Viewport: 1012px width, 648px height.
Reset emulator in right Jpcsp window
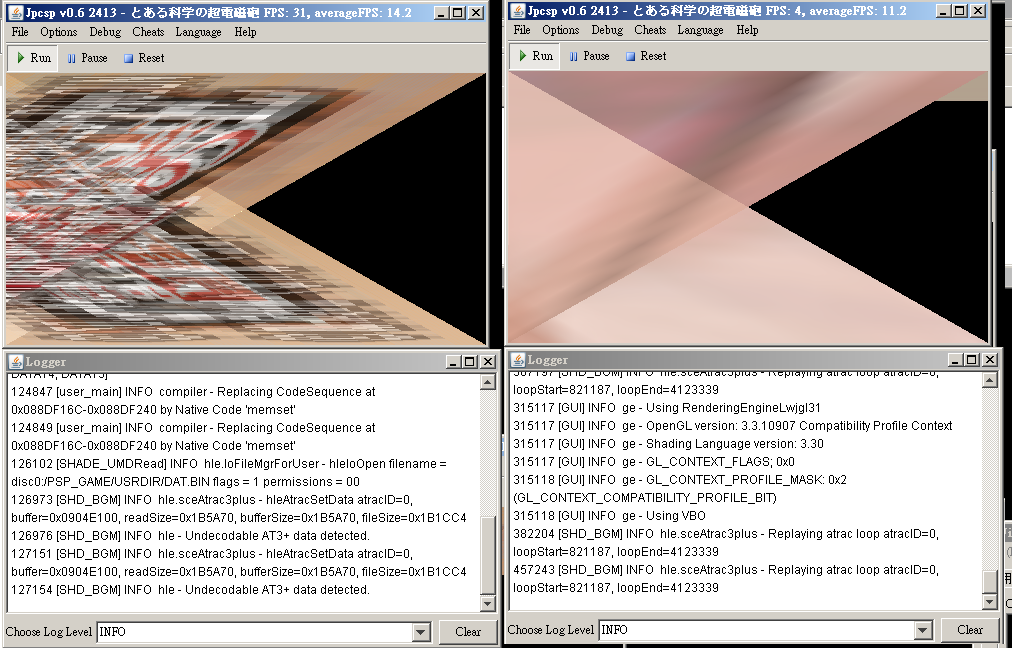tap(646, 56)
